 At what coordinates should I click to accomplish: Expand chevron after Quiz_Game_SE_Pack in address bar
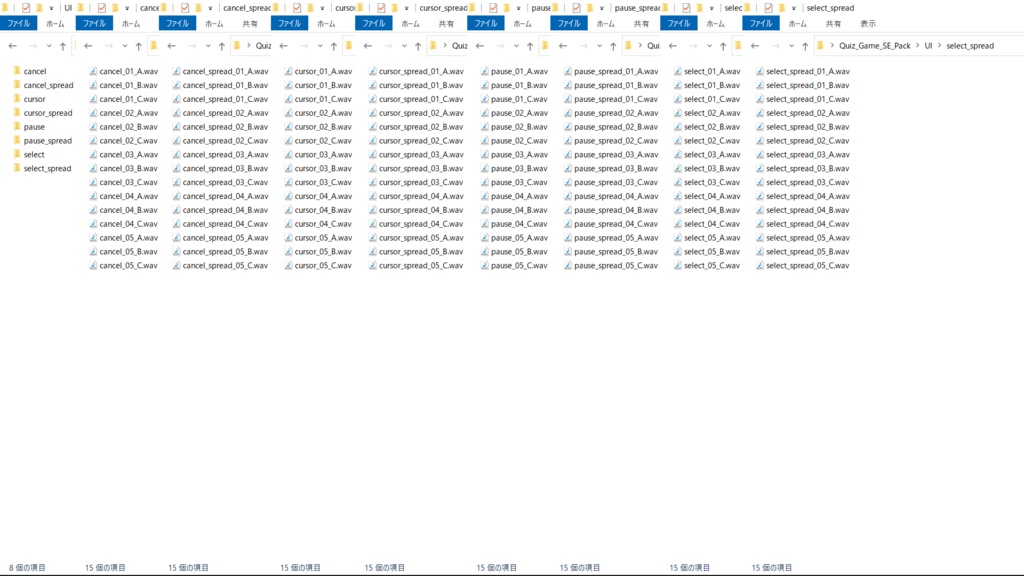coord(918,46)
